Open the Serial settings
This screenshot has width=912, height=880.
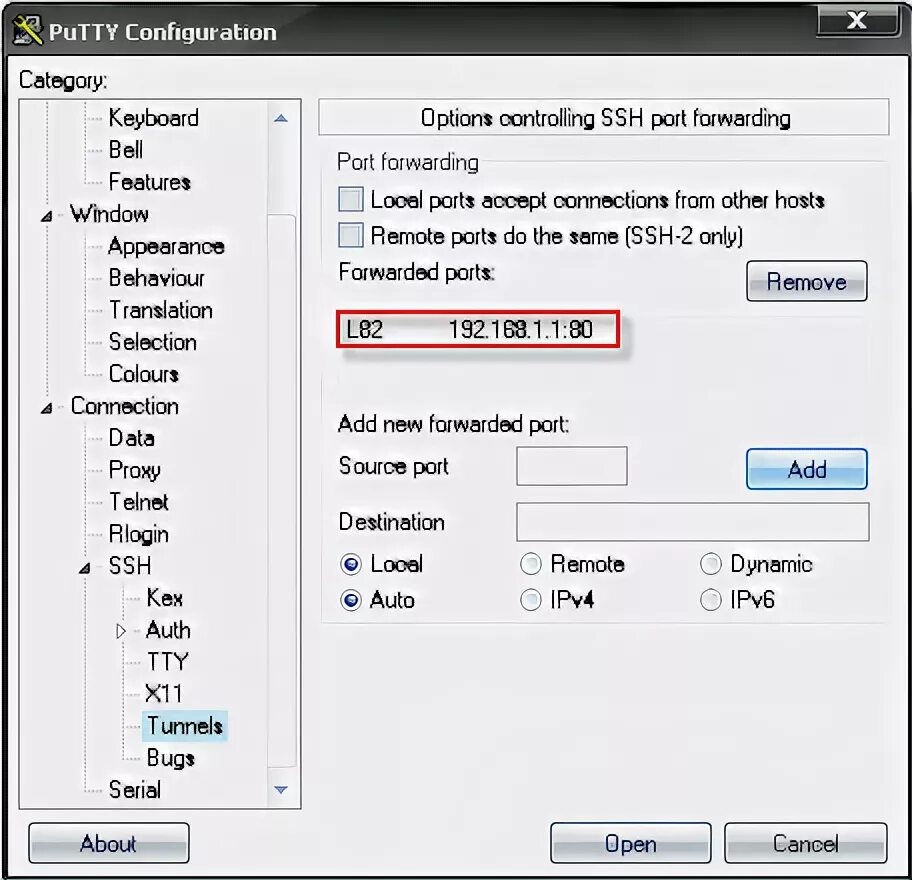coord(134,790)
